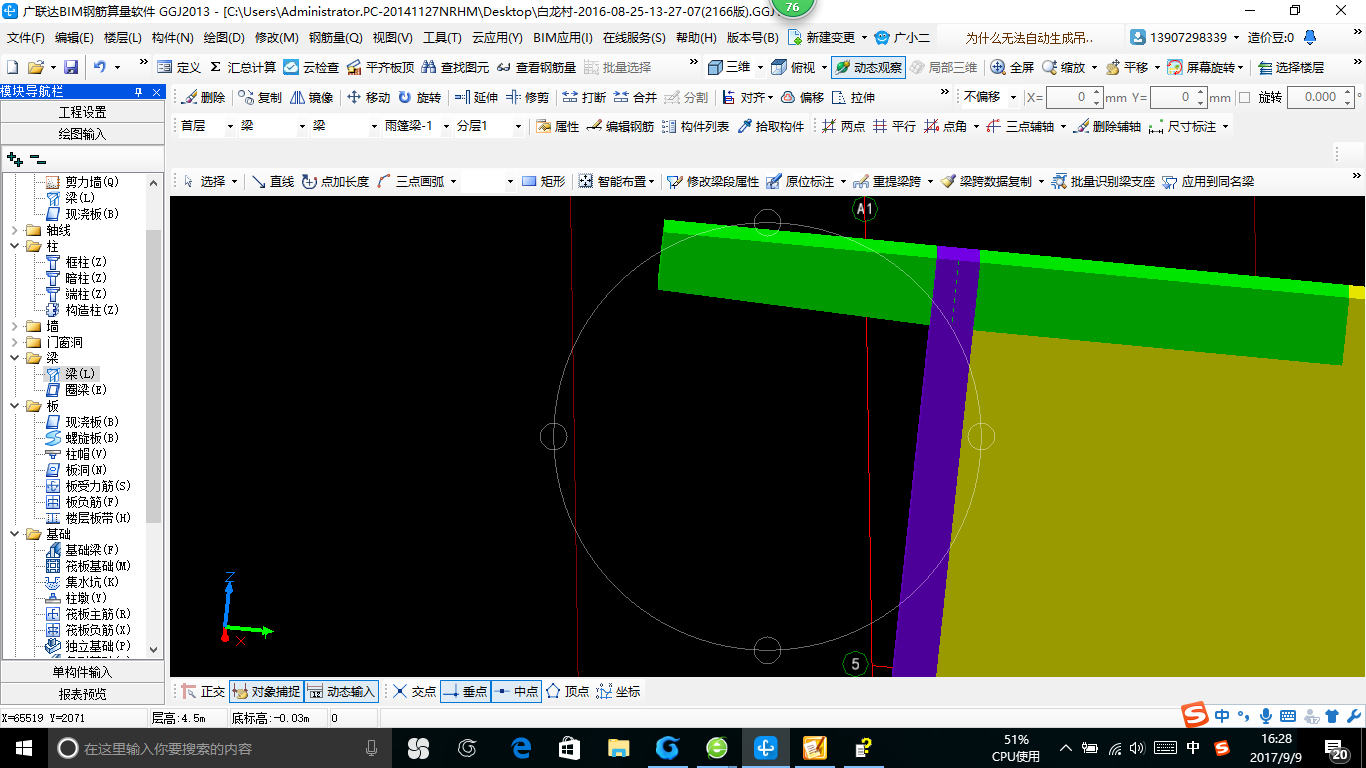Toggle 中点 midpoint snap
The image size is (1366, 768).
[x=516, y=691]
